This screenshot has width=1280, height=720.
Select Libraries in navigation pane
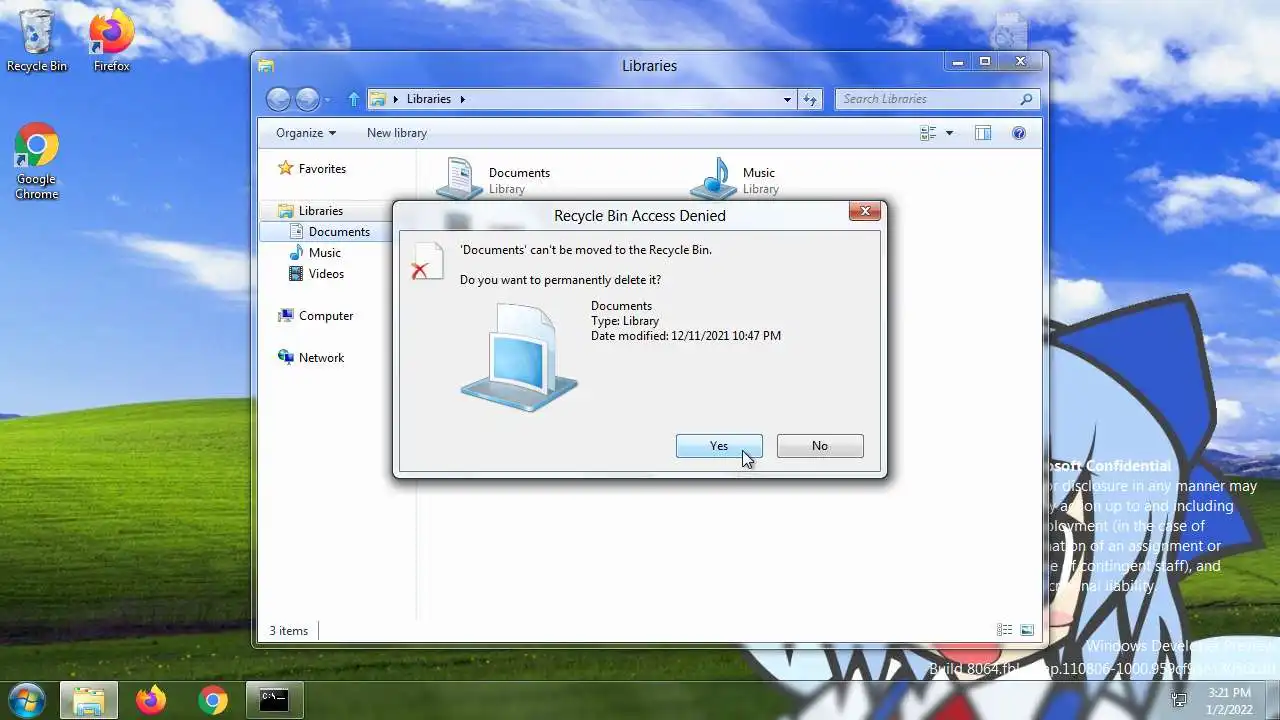click(311, 211)
